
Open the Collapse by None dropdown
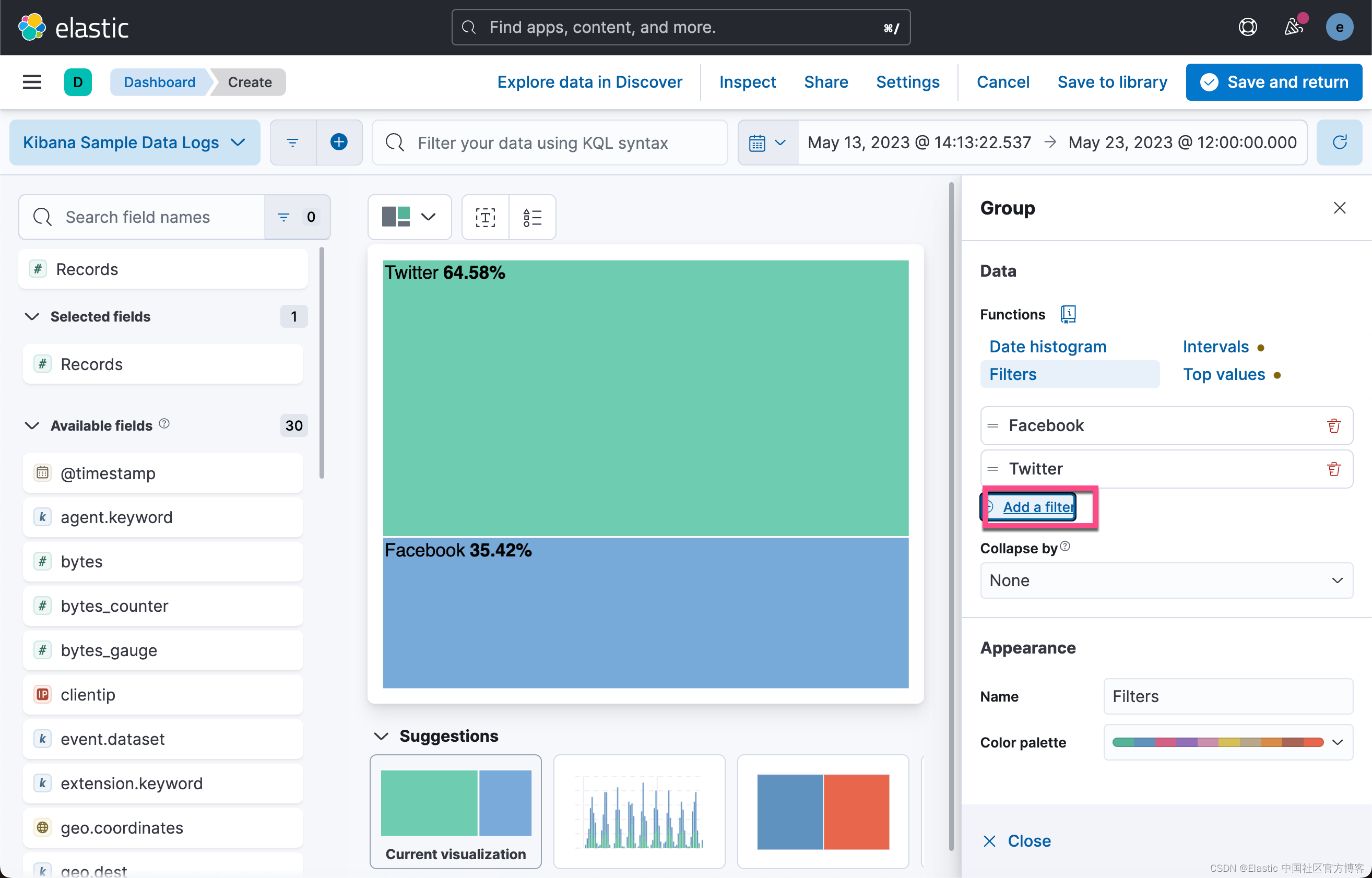(x=1166, y=580)
